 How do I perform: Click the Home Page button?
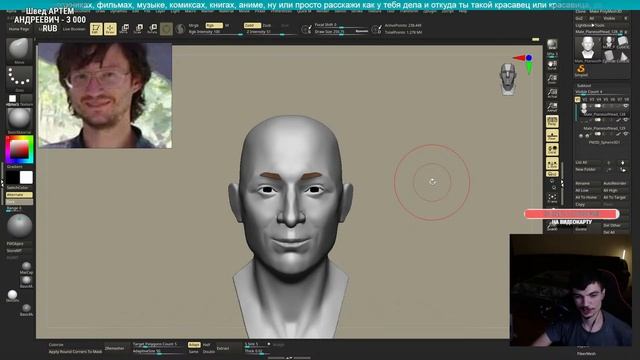click(19, 29)
